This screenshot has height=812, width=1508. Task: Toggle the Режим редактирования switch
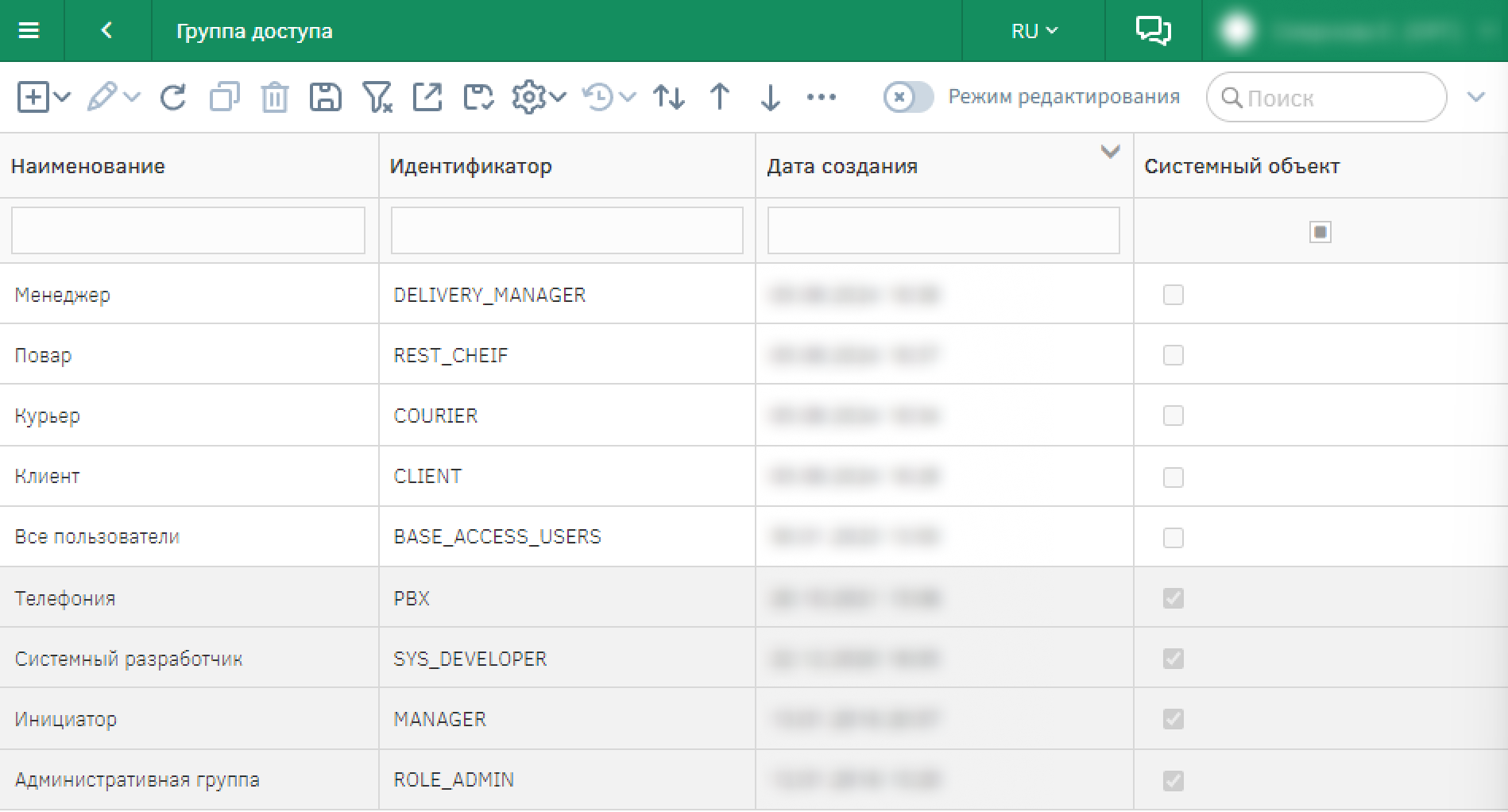(x=908, y=98)
